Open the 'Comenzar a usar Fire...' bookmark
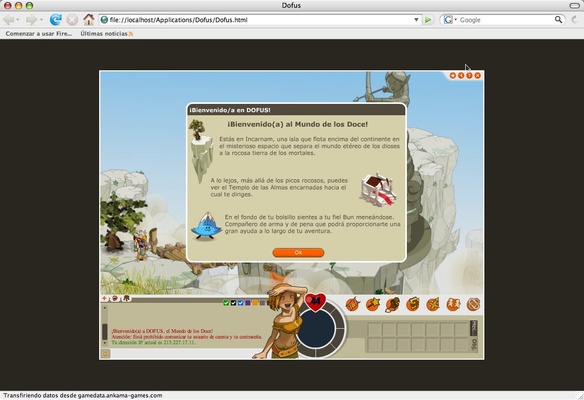The width and height of the screenshot is (584, 400). click(x=39, y=34)
